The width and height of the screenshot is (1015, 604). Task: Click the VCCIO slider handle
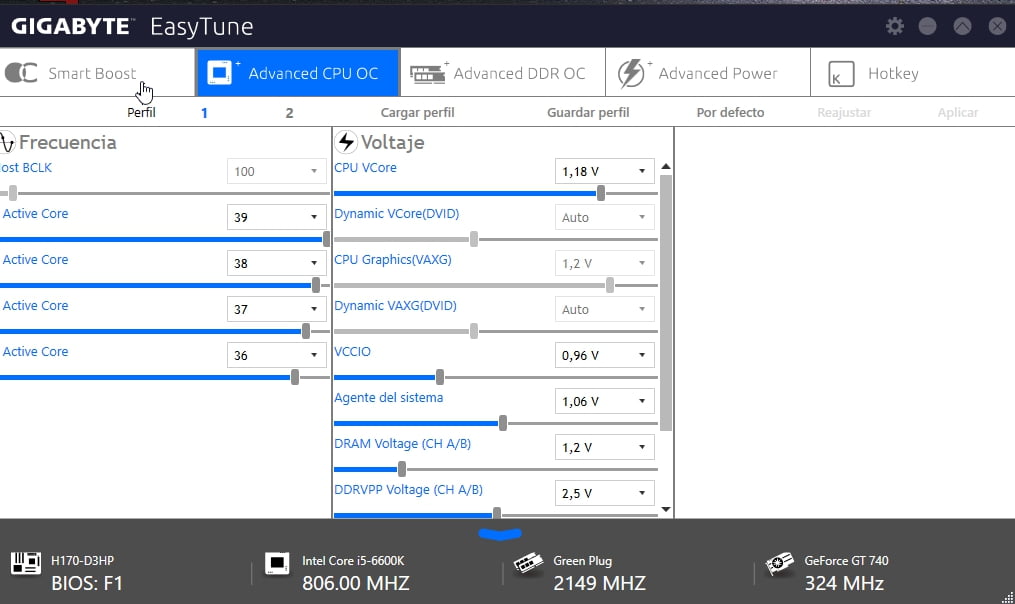click(x=440, y=377)
